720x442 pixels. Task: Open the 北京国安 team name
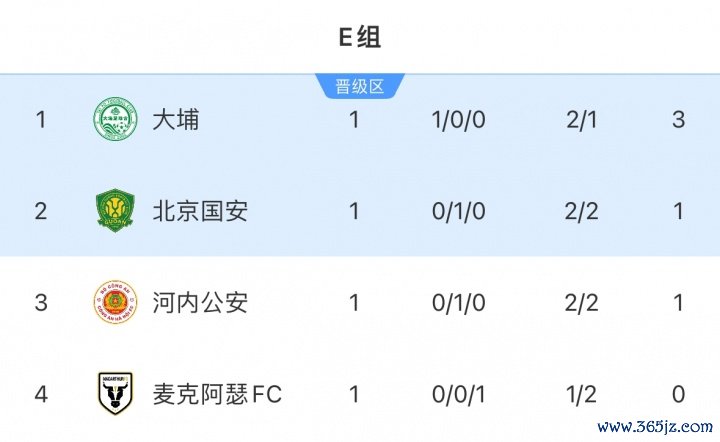(x=200, y=211)
